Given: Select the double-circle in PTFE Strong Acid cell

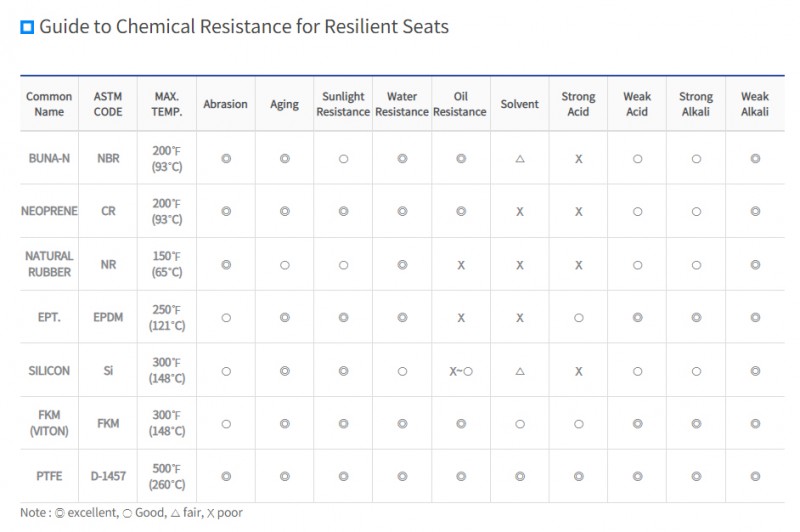Looking at the screenshot, I should (578, 476).
